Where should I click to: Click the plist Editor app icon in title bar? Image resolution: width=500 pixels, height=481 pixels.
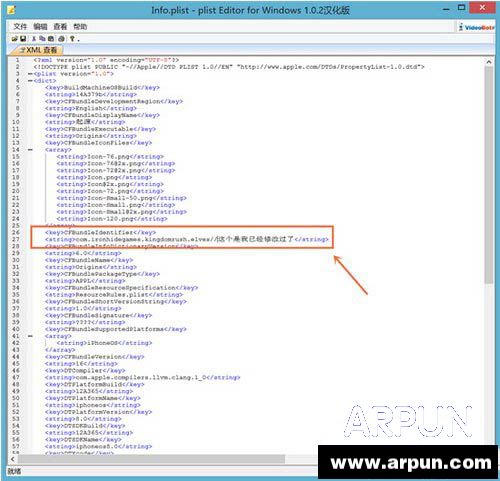(12, 10)
